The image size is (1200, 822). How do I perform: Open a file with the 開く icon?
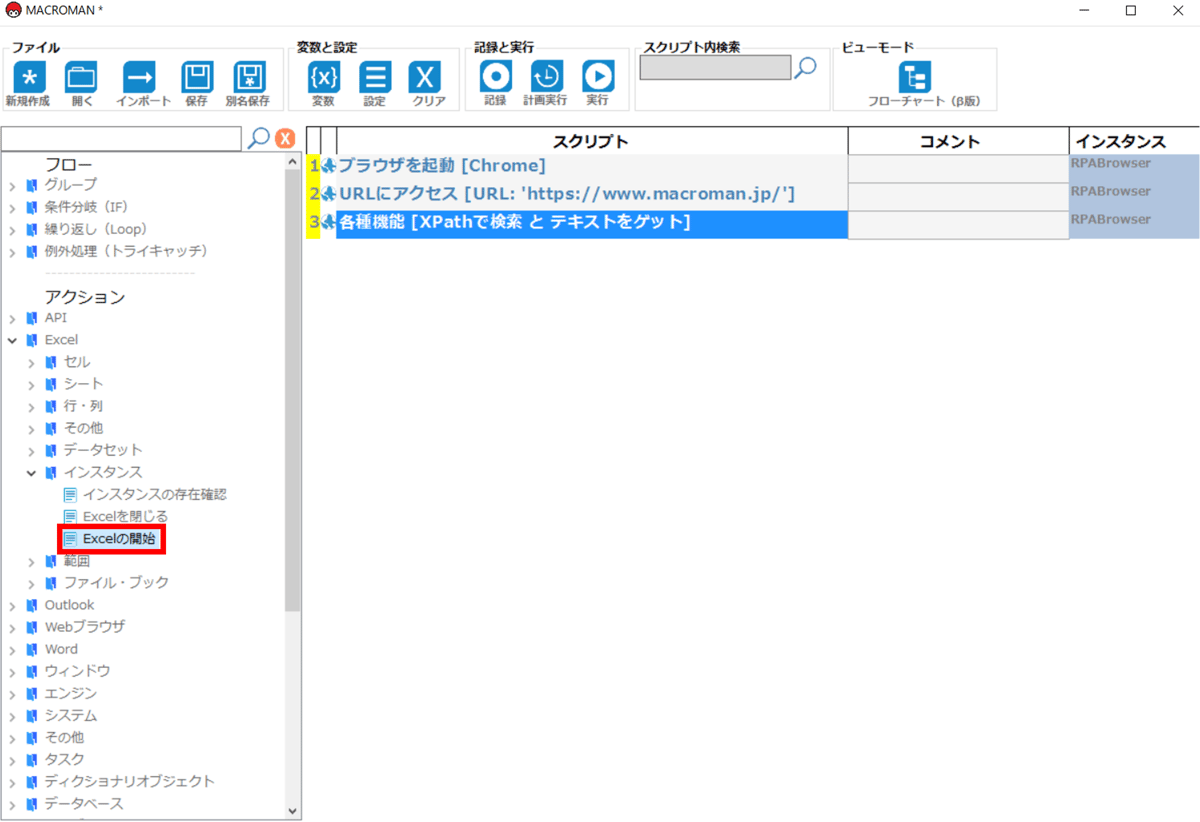(81, 77)
